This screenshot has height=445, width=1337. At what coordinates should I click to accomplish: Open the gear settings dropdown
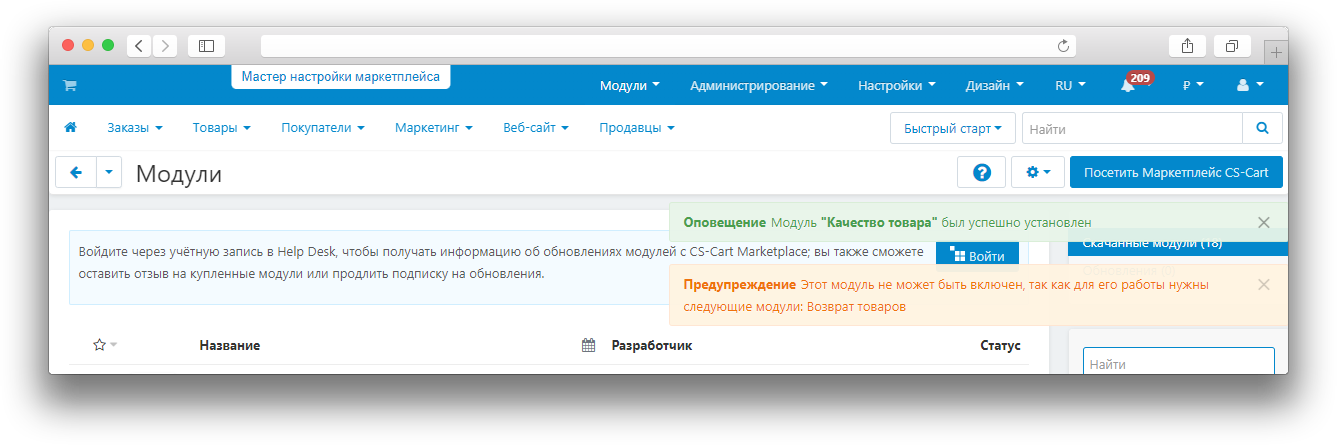click(1038, 172)
